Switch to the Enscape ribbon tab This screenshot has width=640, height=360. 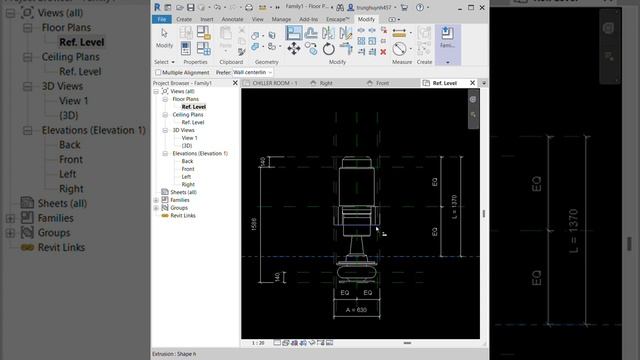click(x=338, y=19)
